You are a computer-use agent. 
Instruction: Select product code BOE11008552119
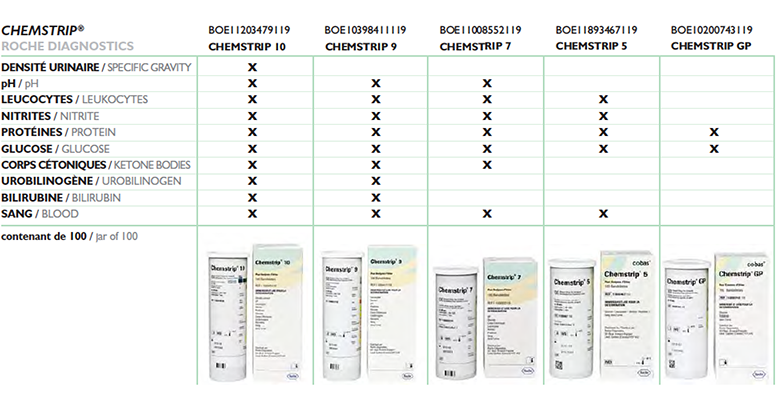tap(480, 30)
